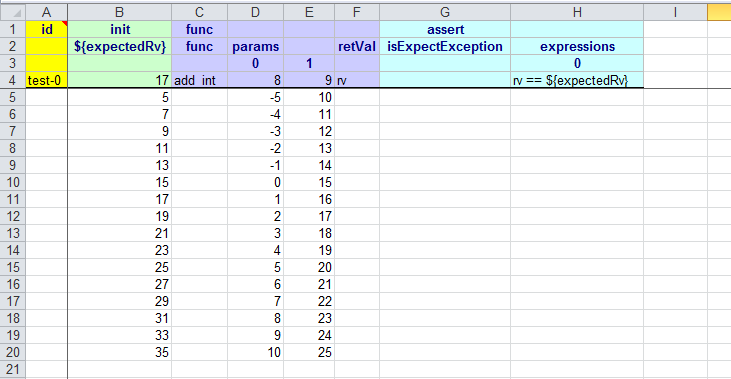Viewport: 731px width, 379px height.
Task: Select cell with value 25 in column E
Action: tap(309, 352)
